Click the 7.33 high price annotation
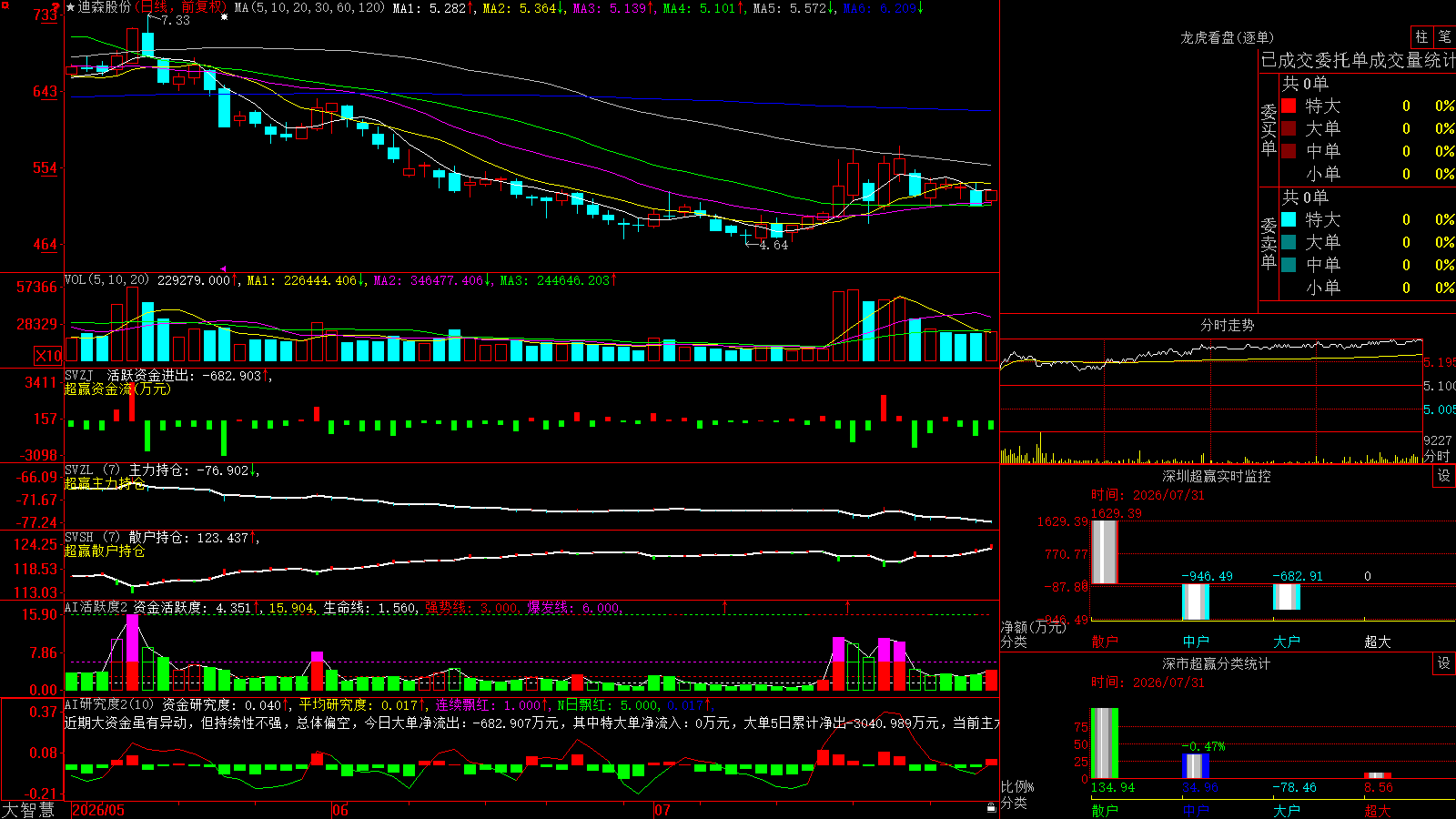Screen dimensions: 1456x819 point(176,20)
